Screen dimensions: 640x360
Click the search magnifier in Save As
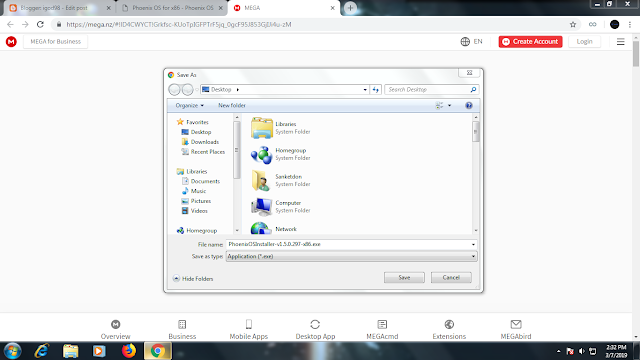(x=473, y=89)
